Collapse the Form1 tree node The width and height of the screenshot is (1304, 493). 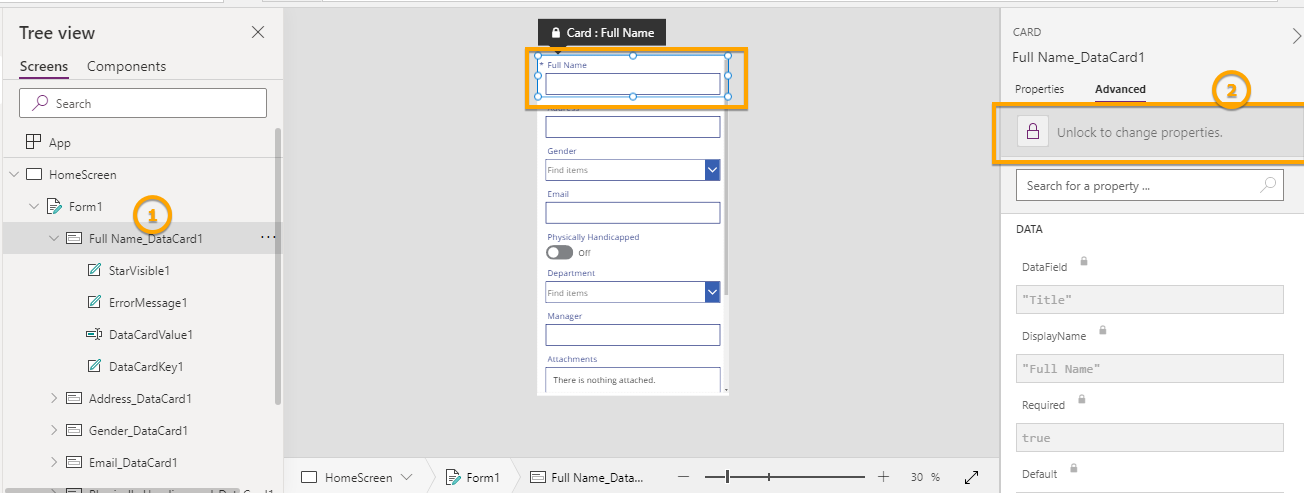pyautogui.click(x=34, y=207)
